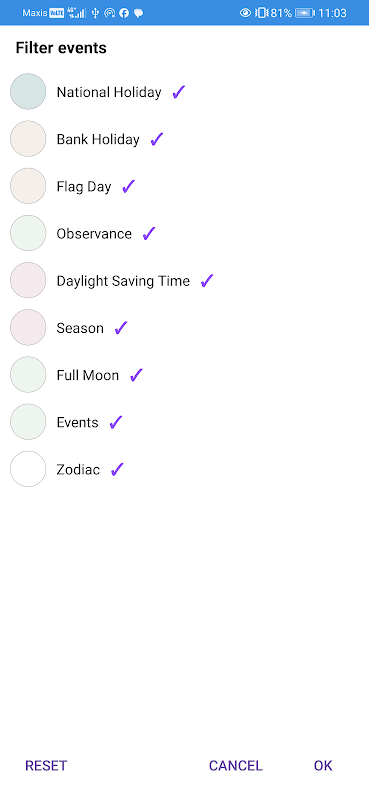Uncheck the Zodiac checkmark
369x800 pixels.
coord(117,469)
